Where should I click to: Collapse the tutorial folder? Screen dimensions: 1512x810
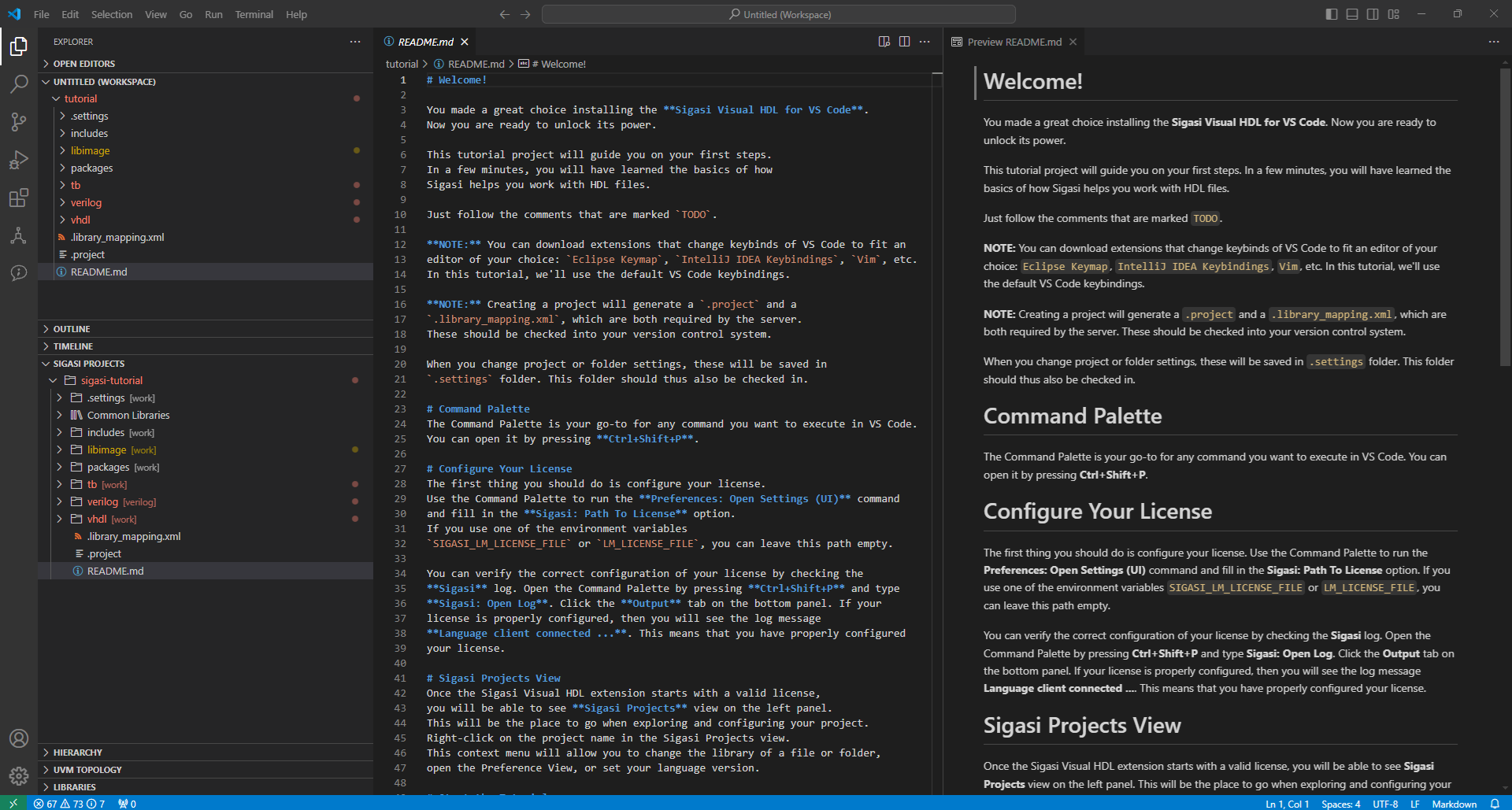click(206, 98)
